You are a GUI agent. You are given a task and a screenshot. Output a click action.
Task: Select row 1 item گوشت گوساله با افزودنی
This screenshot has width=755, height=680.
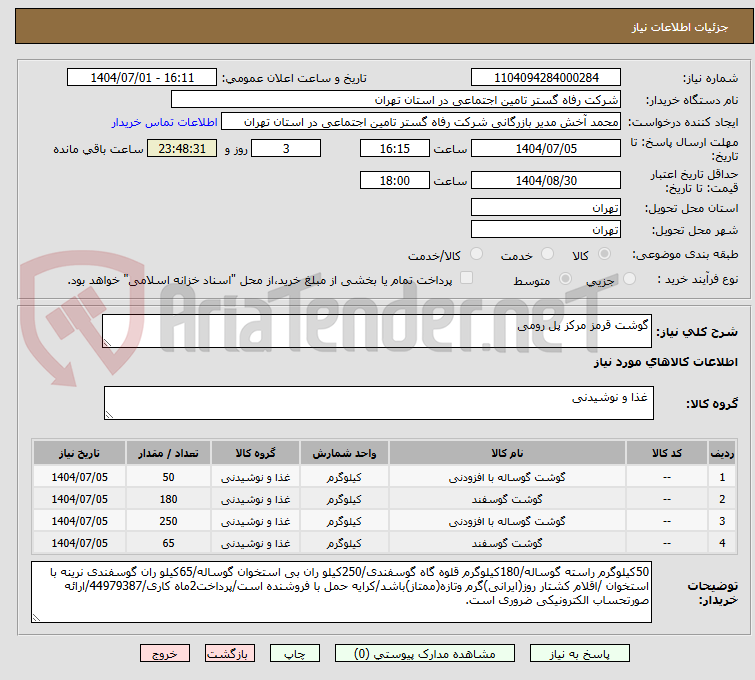point(507,477)
